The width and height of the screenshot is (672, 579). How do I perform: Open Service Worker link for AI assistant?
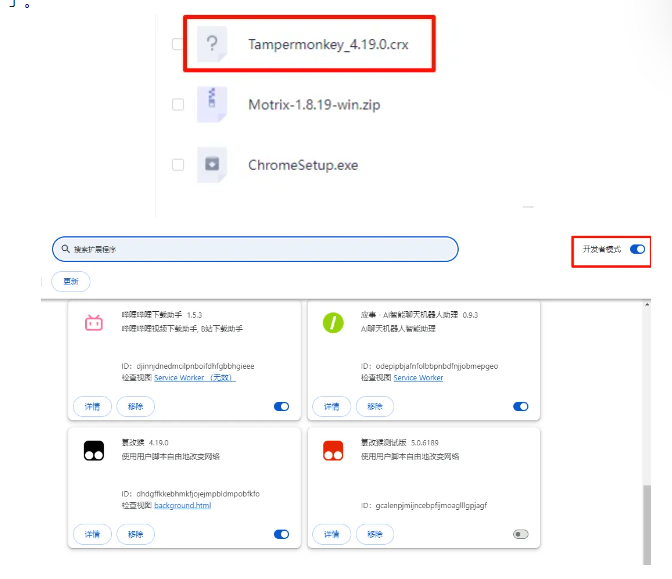[418, 378]
